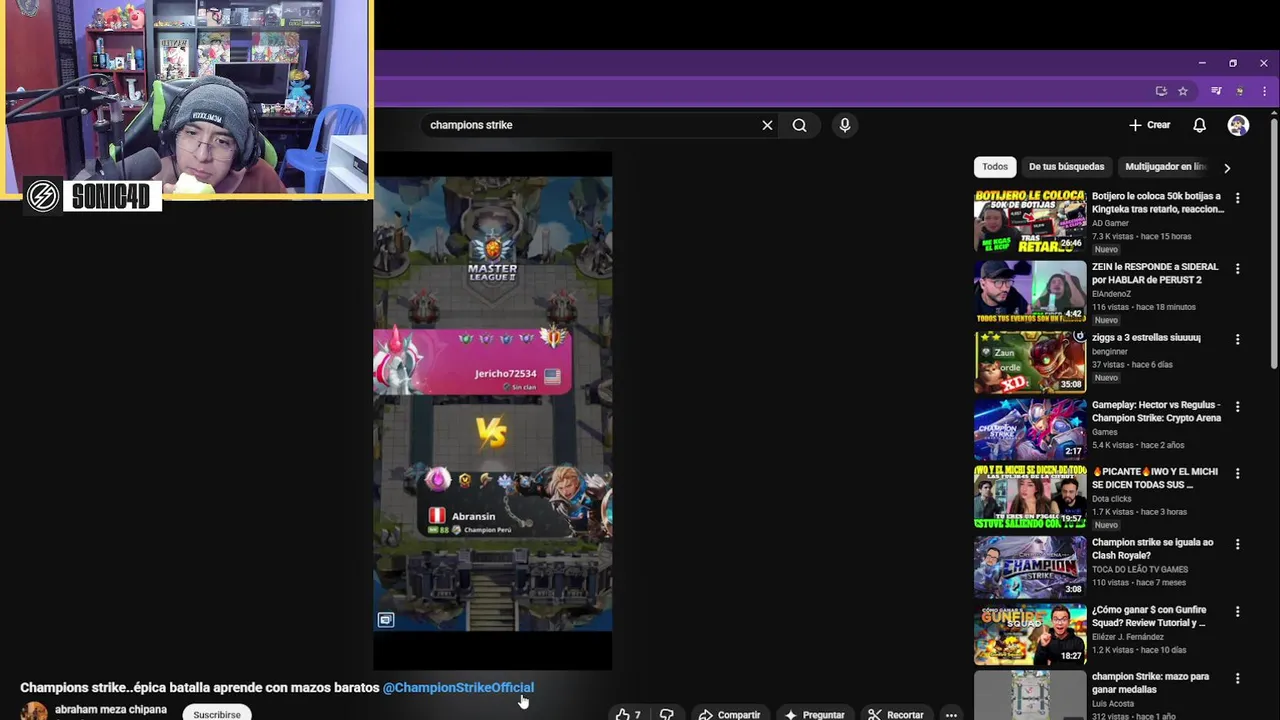Open Hector vs Regulus gameplay thumbnail
Viewport: 1280px width, 720px height.
coord(1029,429)
